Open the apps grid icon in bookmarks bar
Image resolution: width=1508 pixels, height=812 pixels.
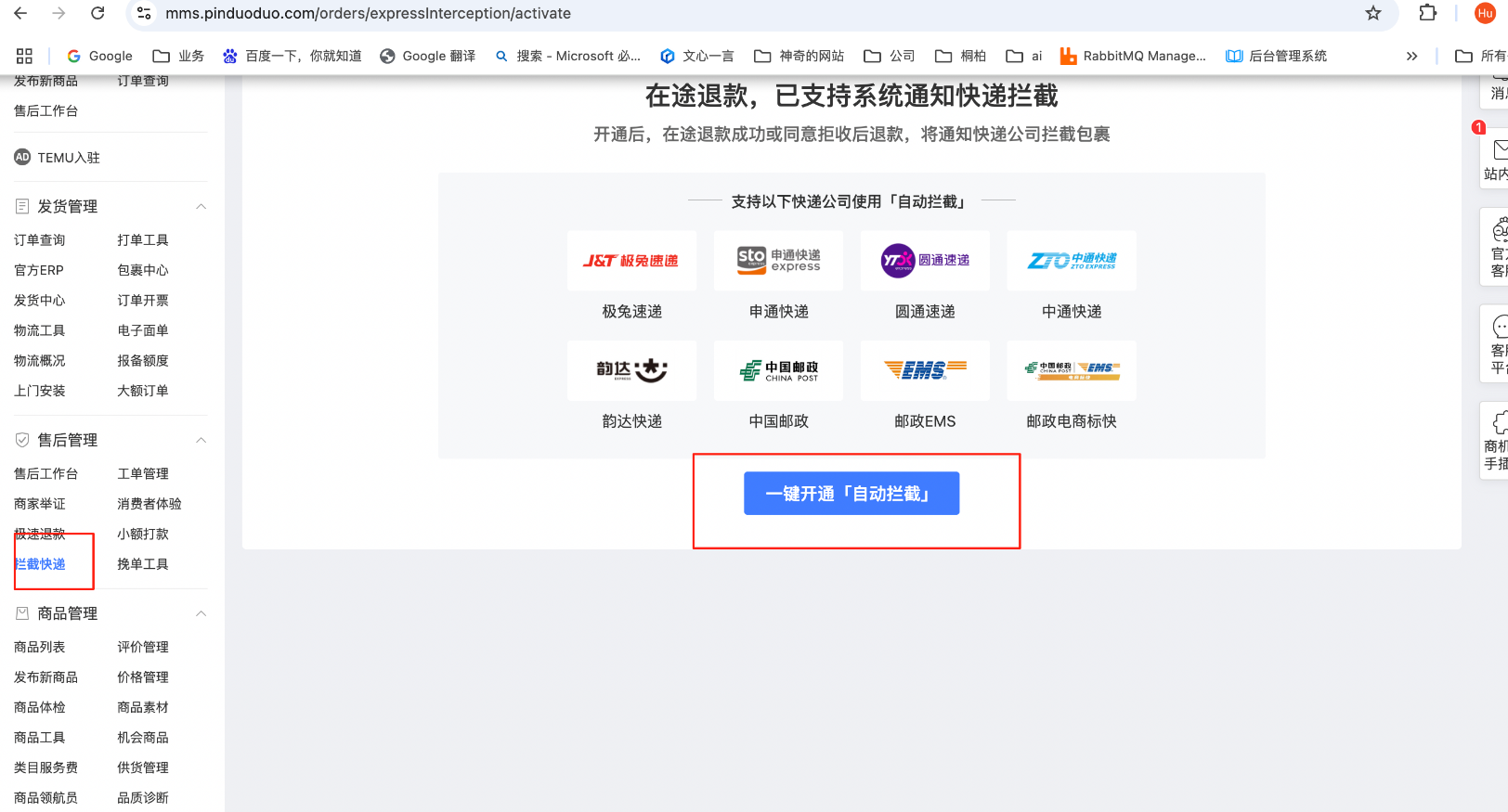coord(25,56)
